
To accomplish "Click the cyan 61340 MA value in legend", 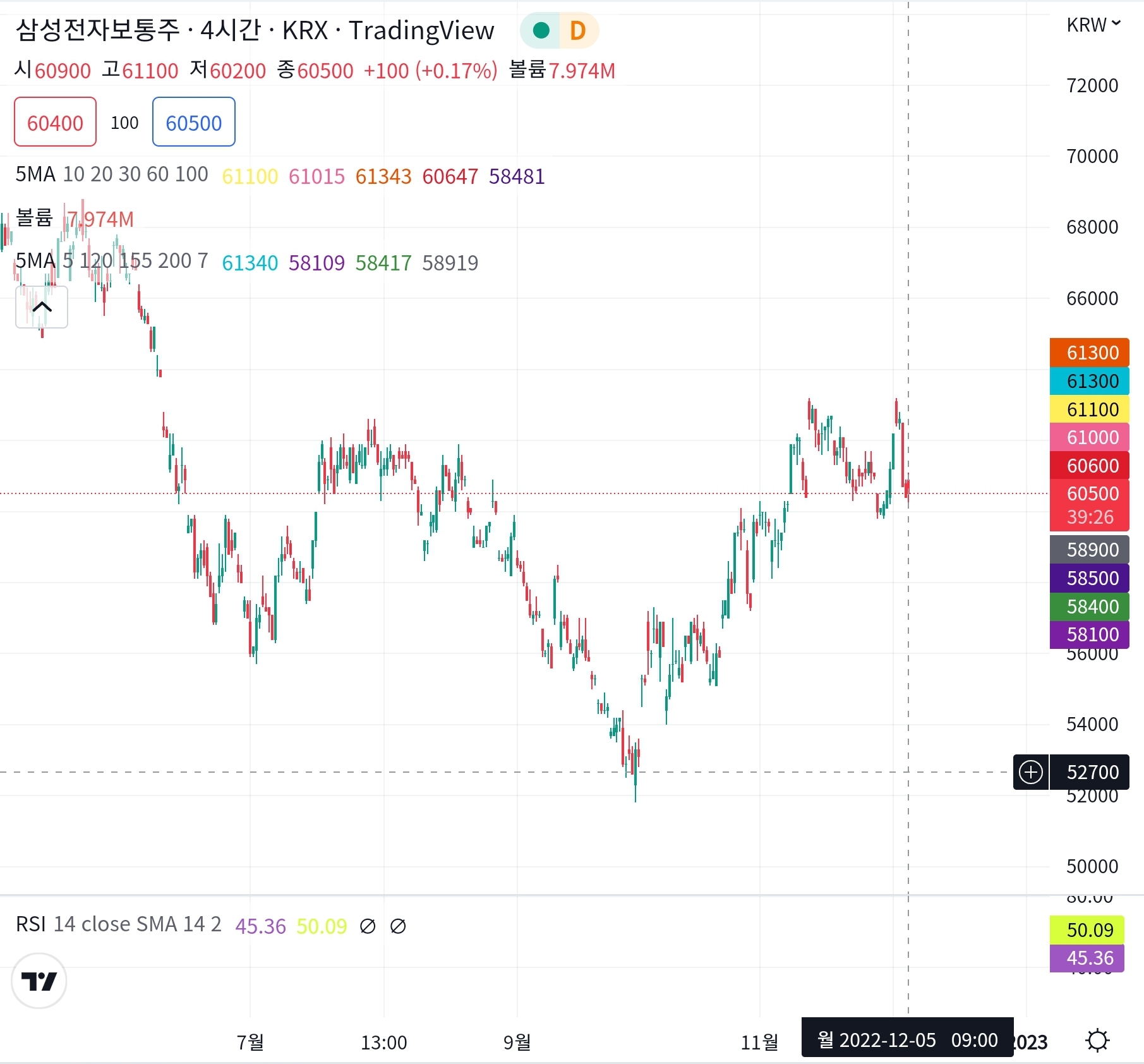I will (250, 263).
